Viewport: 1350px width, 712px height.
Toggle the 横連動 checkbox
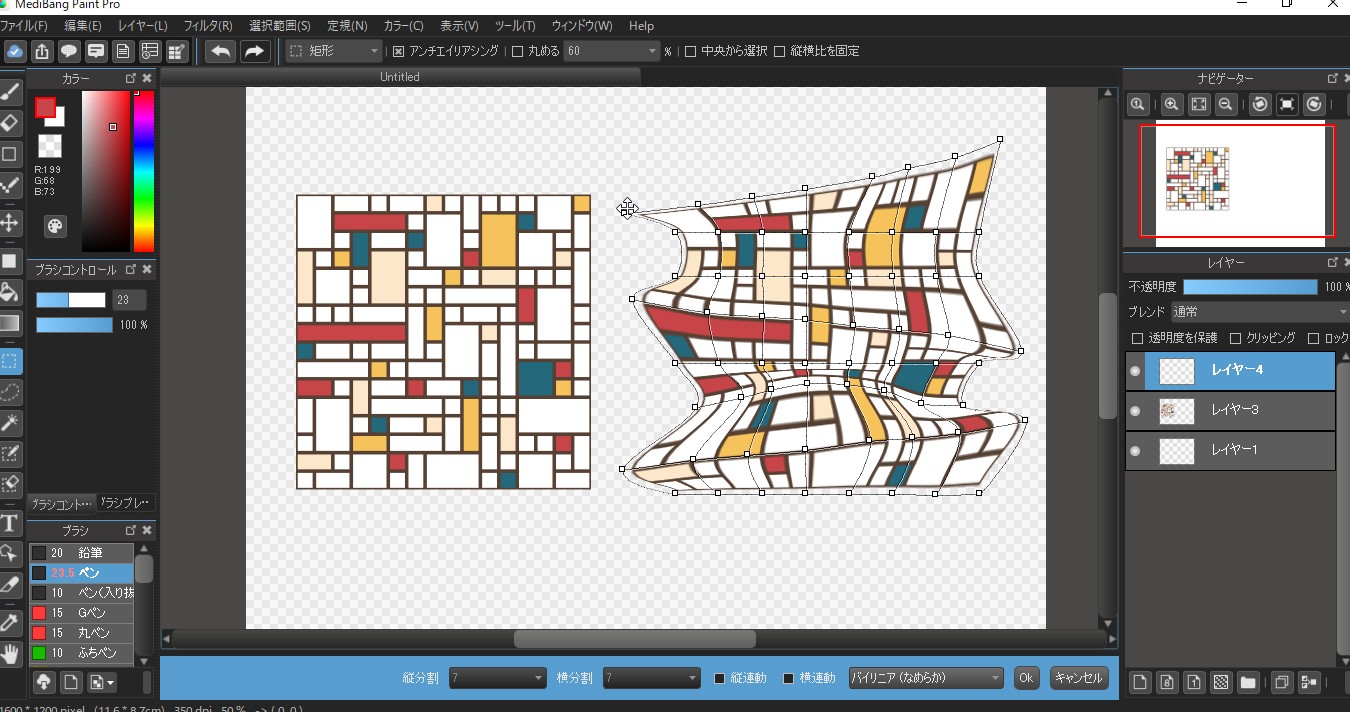pyautogui.click(x=788, y=678)
